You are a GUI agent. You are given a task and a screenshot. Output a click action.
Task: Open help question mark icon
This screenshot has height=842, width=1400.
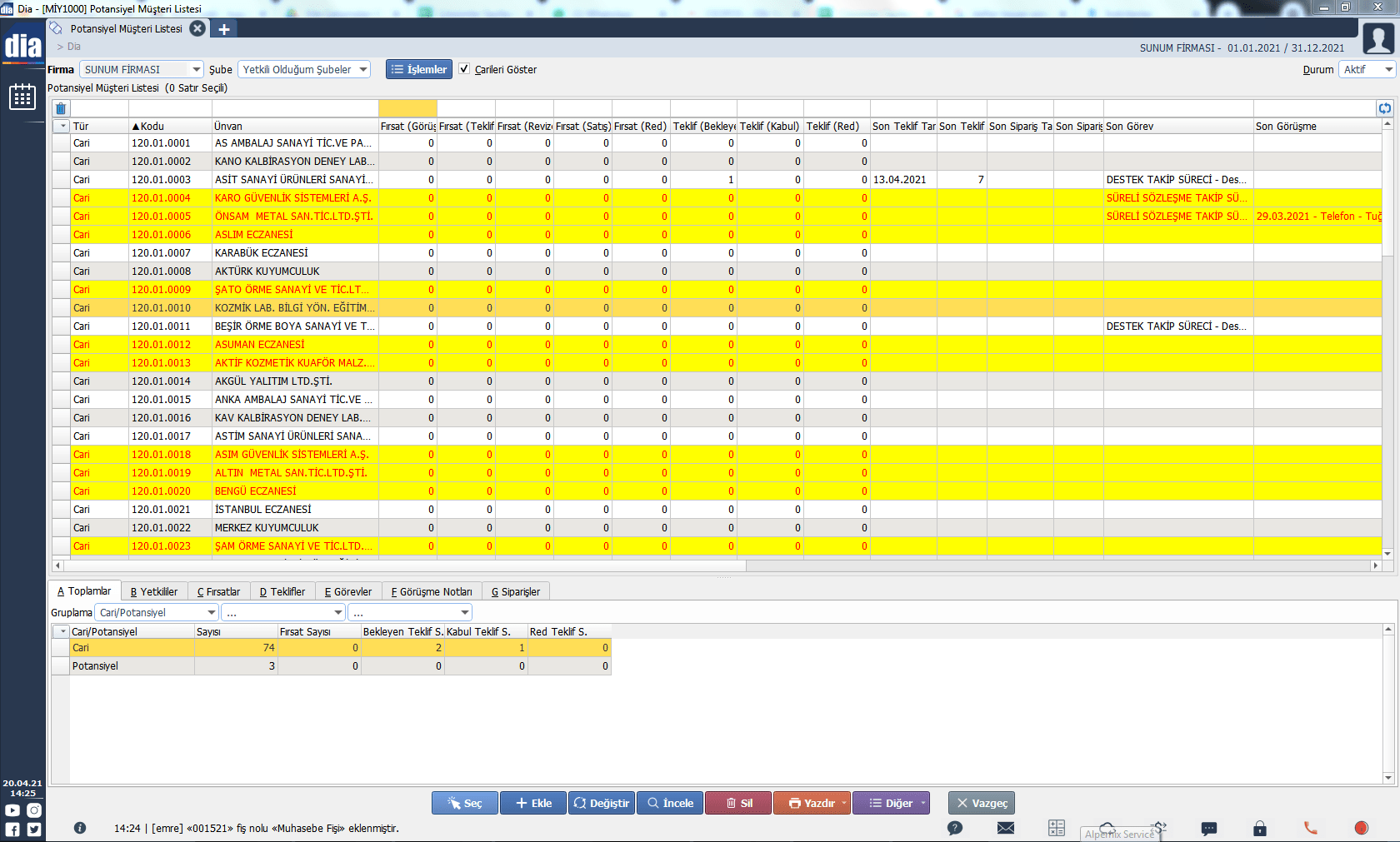tap(955, 828)
